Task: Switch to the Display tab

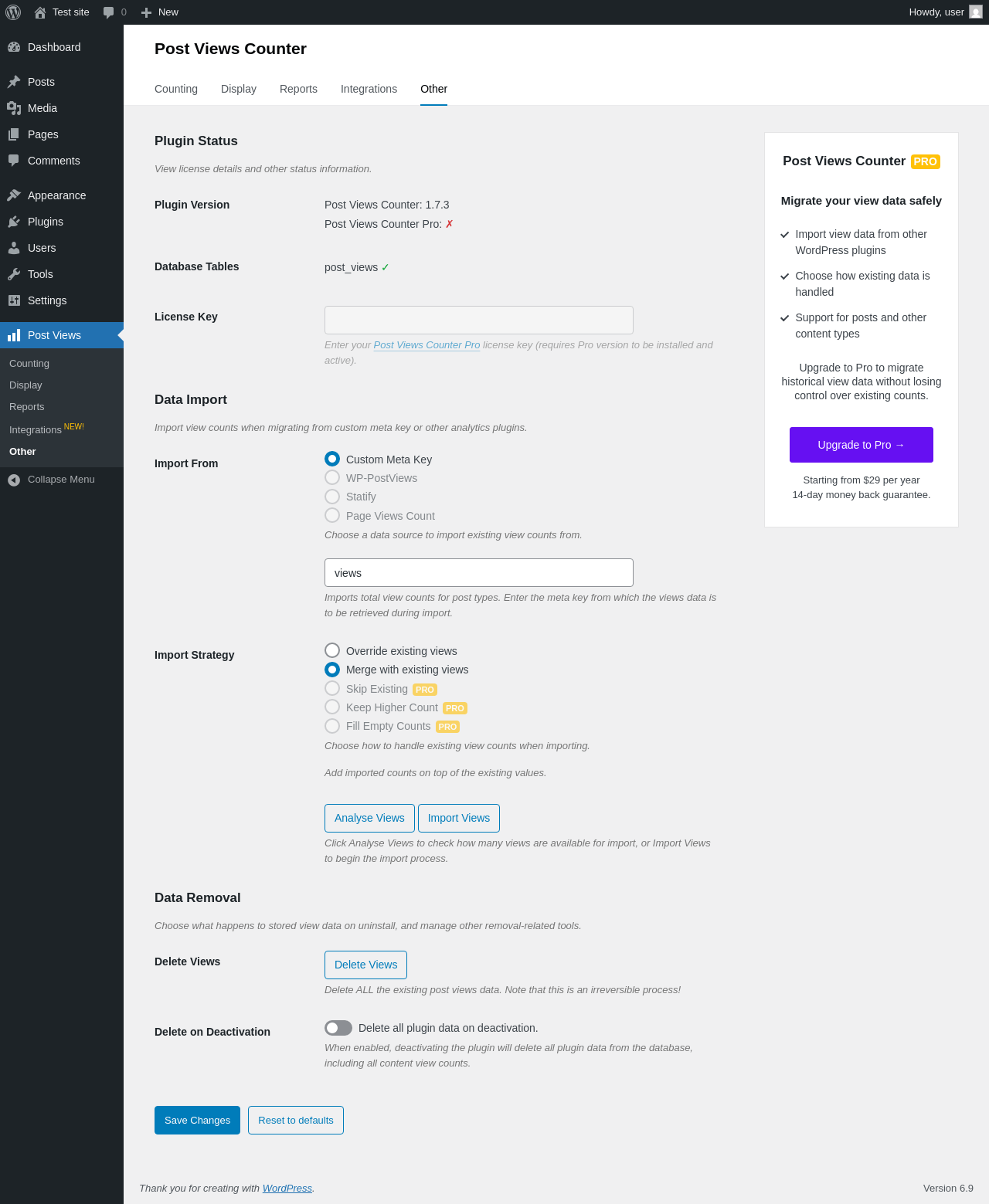Action: pos(239,89)
